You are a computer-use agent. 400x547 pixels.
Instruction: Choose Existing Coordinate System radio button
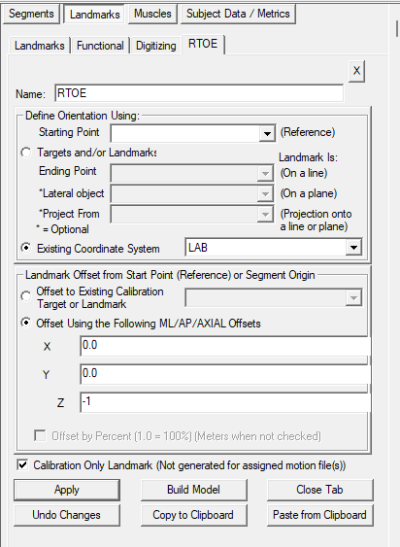pos(26,248)
